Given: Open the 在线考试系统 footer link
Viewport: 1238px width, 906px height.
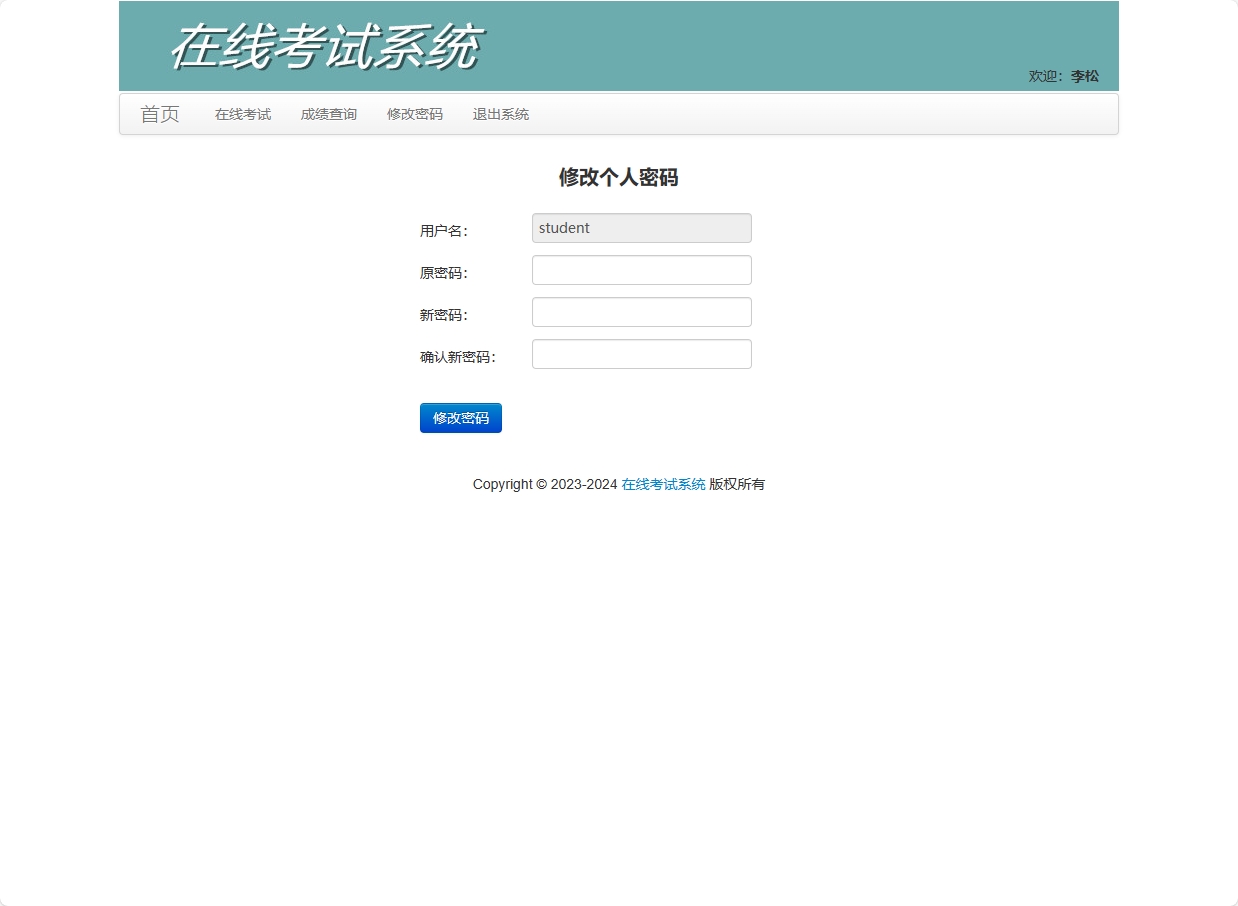Looking at the screenshot, I should [662, 484].
